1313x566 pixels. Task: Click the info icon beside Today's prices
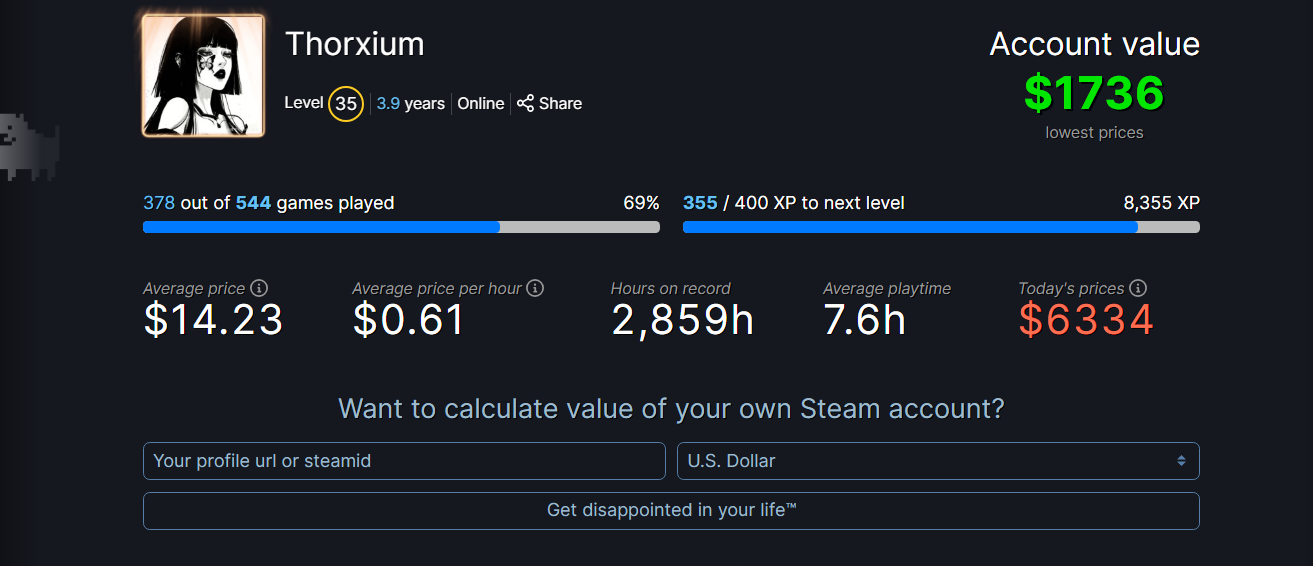(1138, 288)
